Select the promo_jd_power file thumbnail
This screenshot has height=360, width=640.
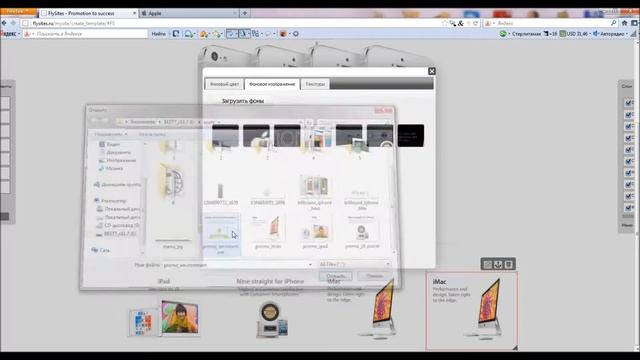(362, 232)
